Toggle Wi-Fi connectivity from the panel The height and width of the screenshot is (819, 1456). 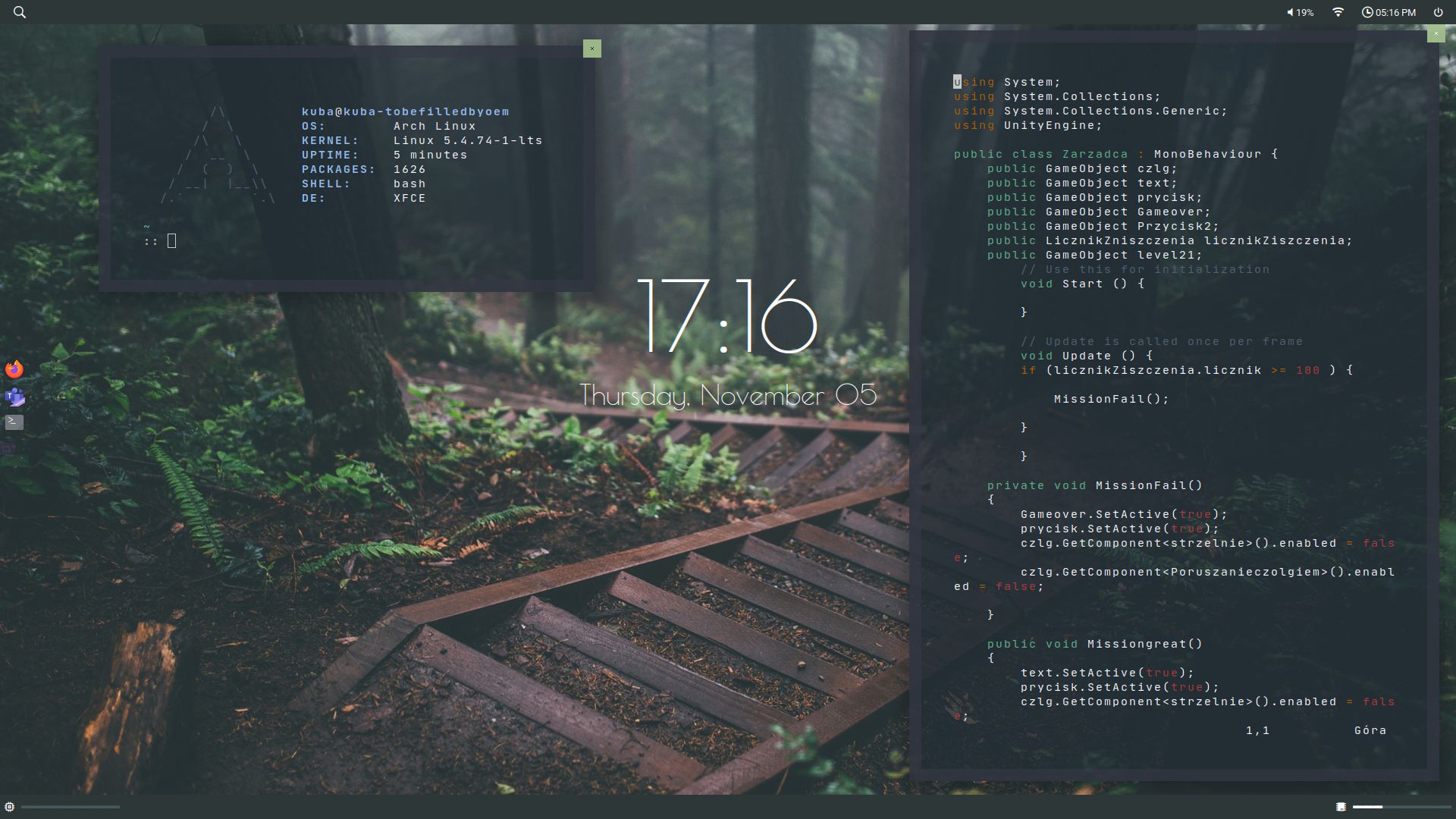(x=1337, y=11)
